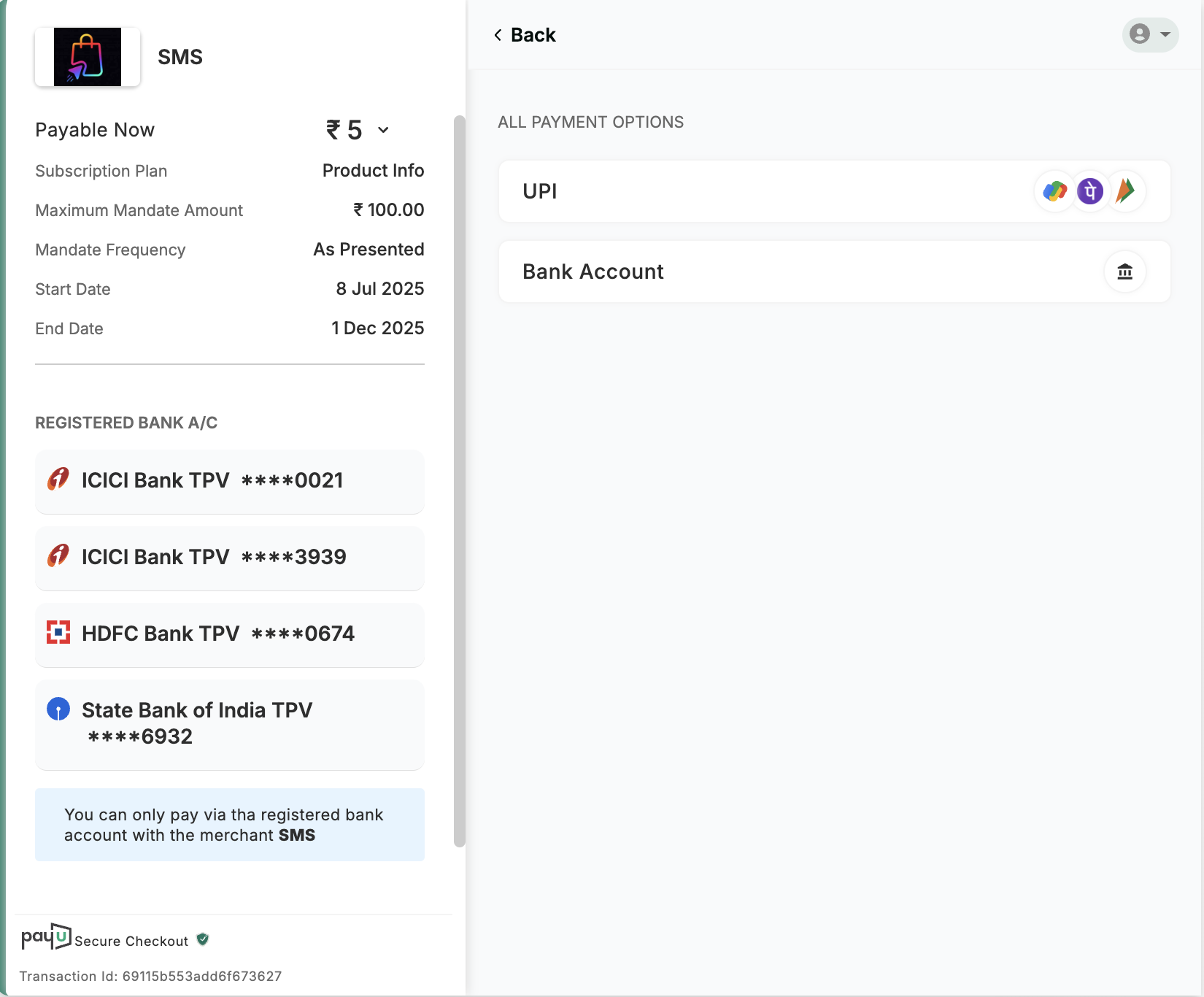Click the Google Pay icon

coord(1054,191)
